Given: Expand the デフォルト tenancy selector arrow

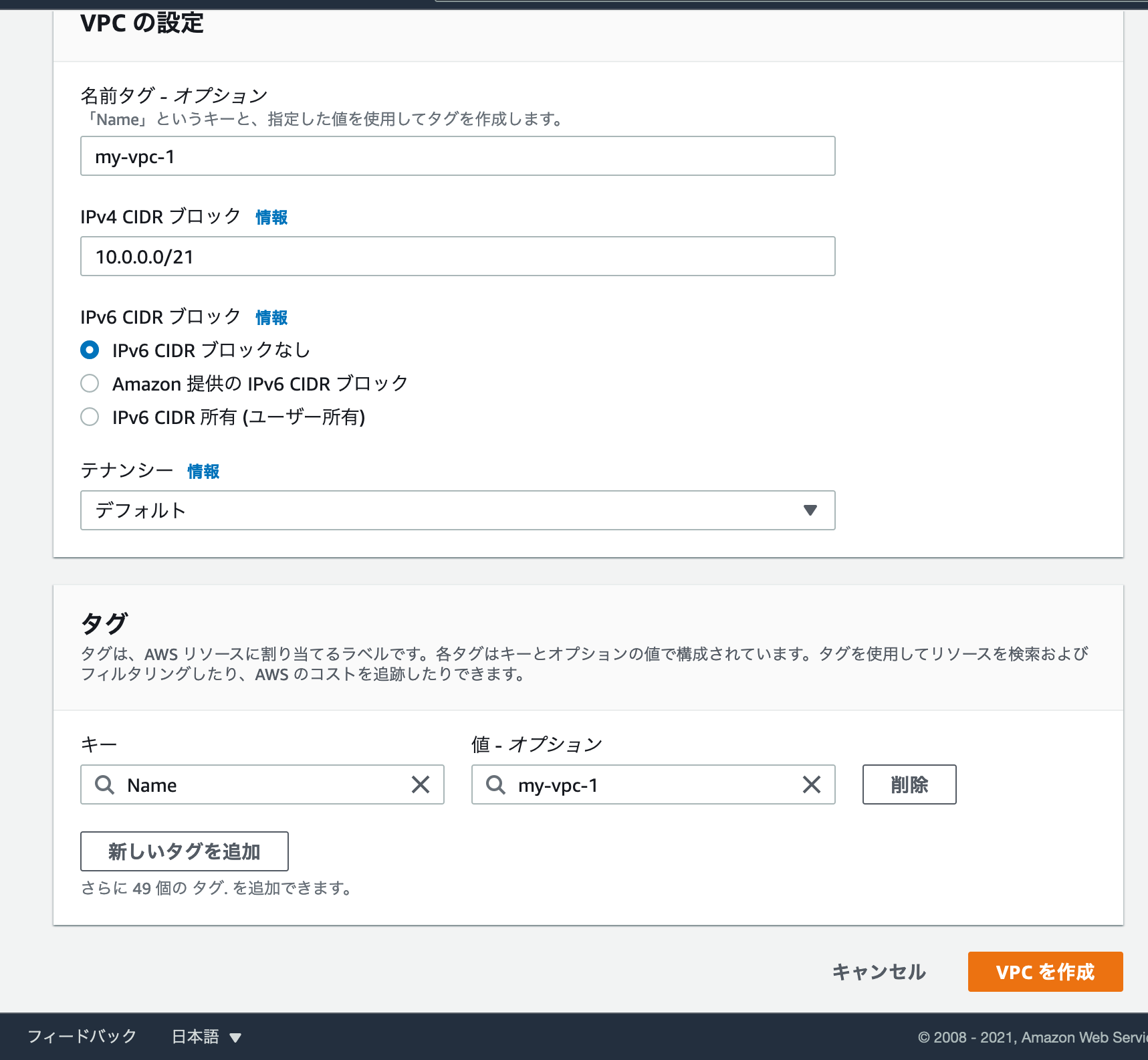Looking at the screenshot, I should click(x=810, y=510).
